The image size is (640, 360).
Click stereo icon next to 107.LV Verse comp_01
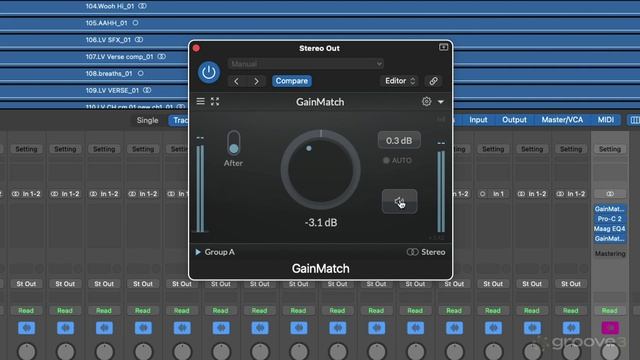(161, 56)
